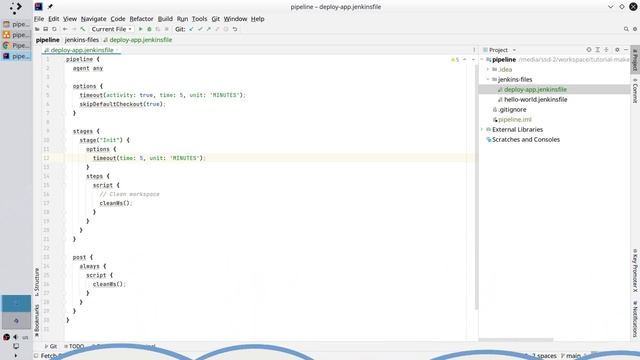Viewport: 640px width, 360px height.
Task: Open the File menu
Action: (x=39, y=19)
